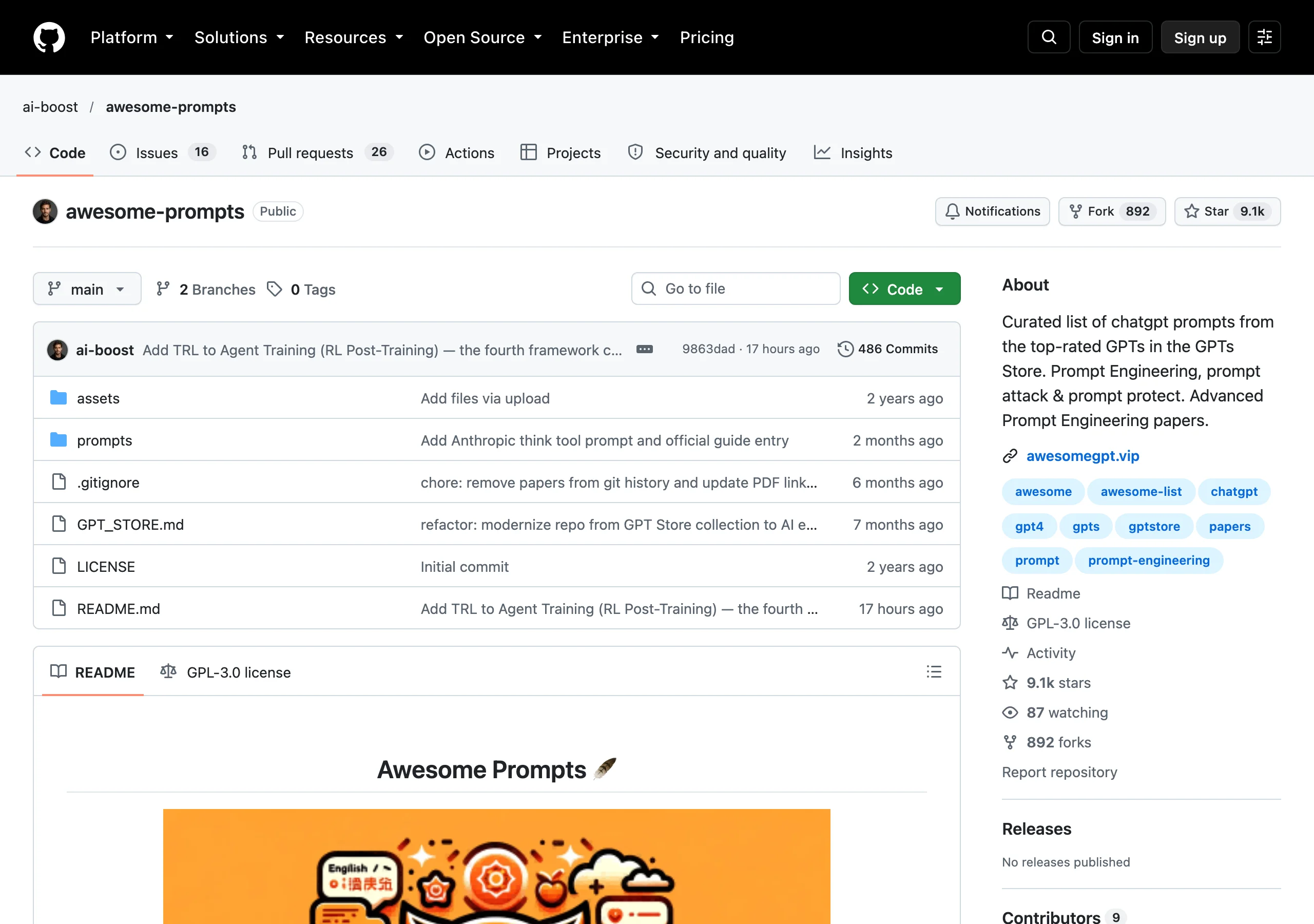Open the Insights tab

(x=853, y=152)
